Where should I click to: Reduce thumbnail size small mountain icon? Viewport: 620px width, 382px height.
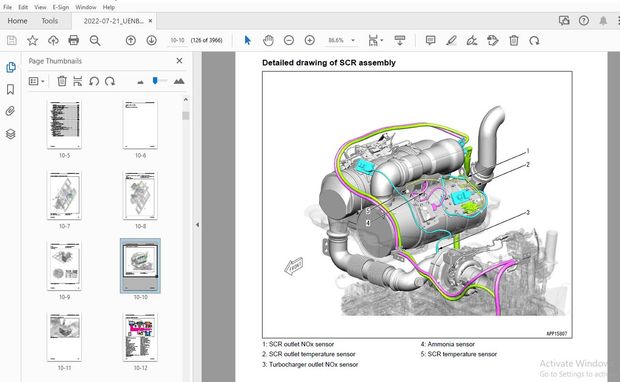(x=140, y=82)
